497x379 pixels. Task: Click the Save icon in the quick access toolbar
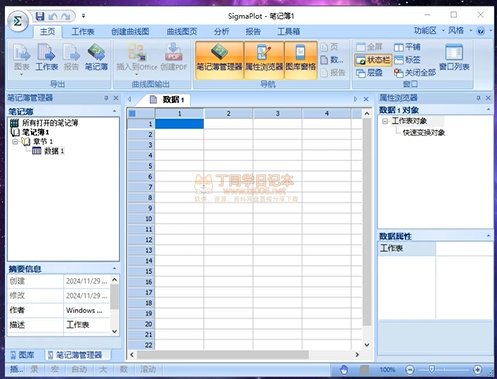40,16
